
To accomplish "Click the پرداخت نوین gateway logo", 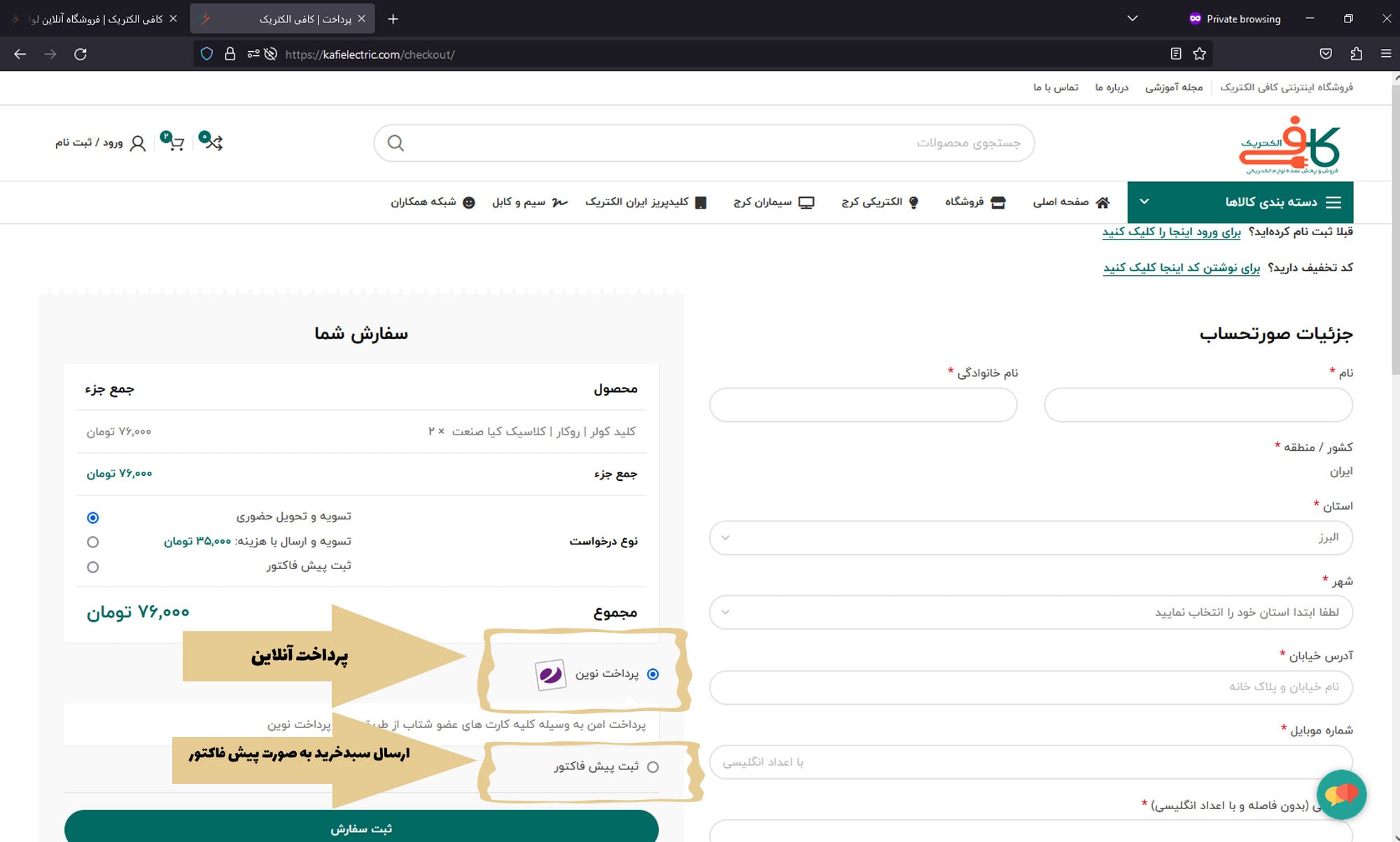I will point(550,675).
